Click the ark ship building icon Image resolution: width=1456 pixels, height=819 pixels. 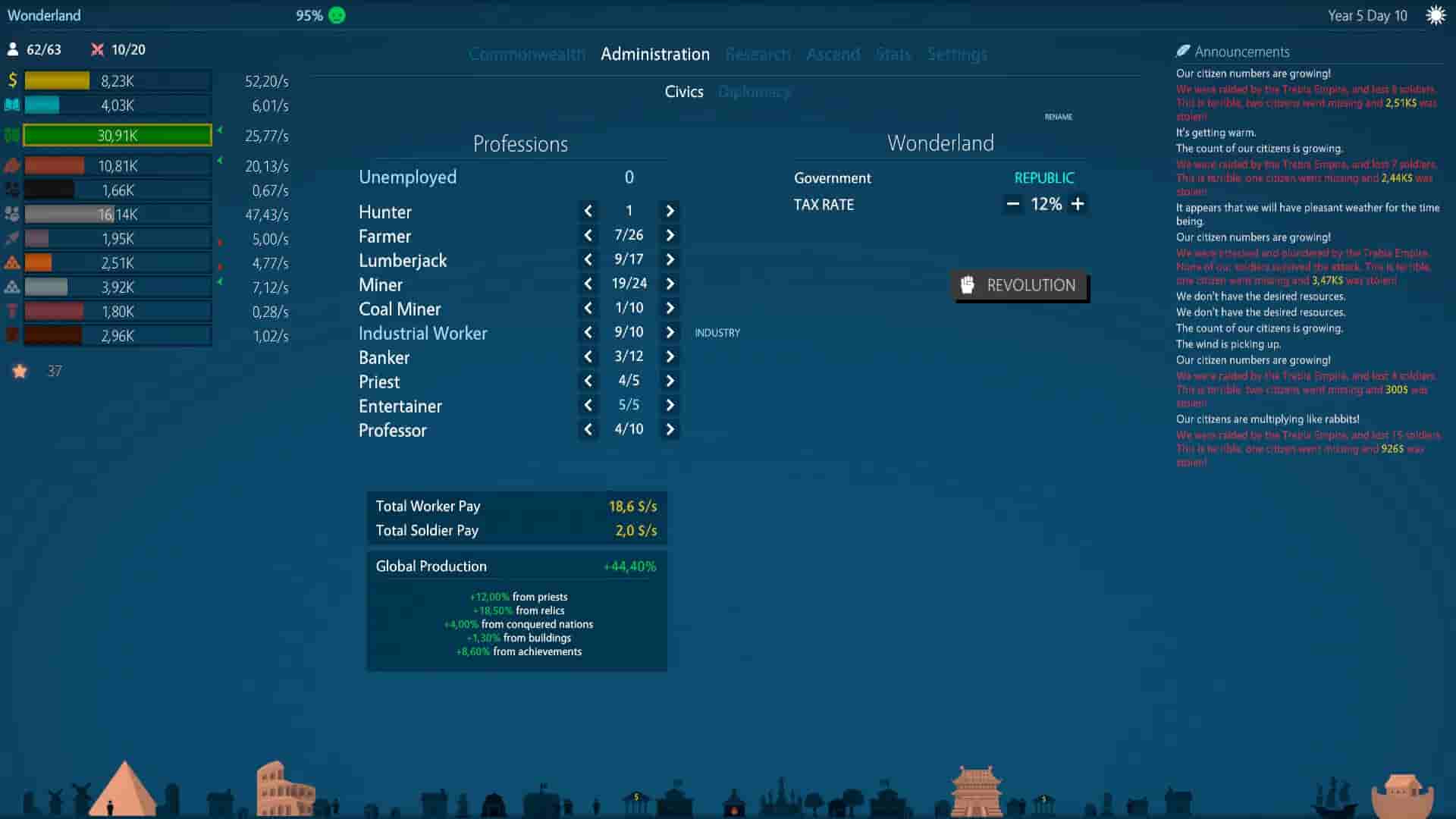pos(1402,796)
